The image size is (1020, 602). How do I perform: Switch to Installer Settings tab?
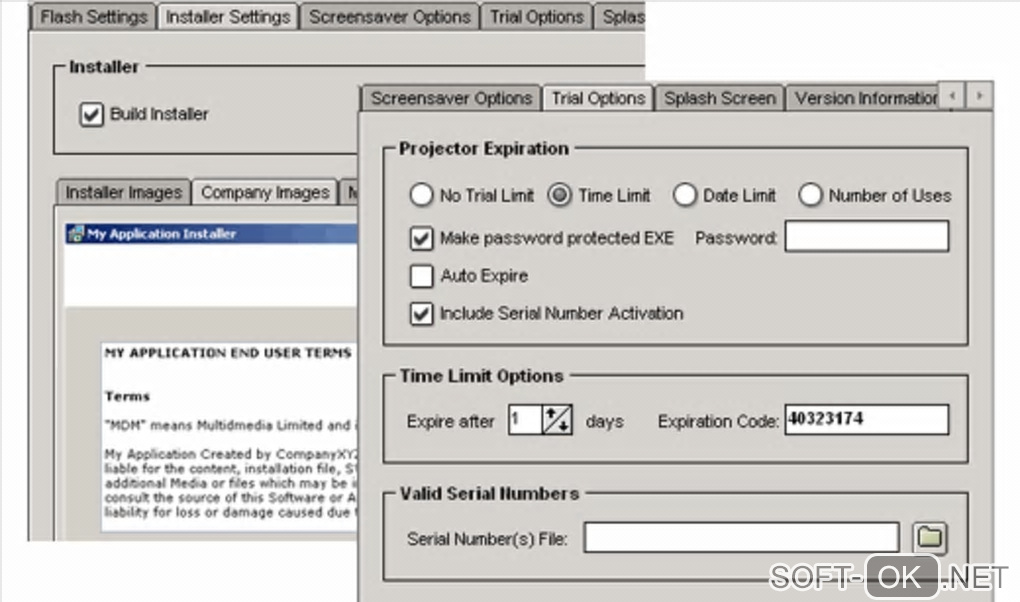point(228,17)
